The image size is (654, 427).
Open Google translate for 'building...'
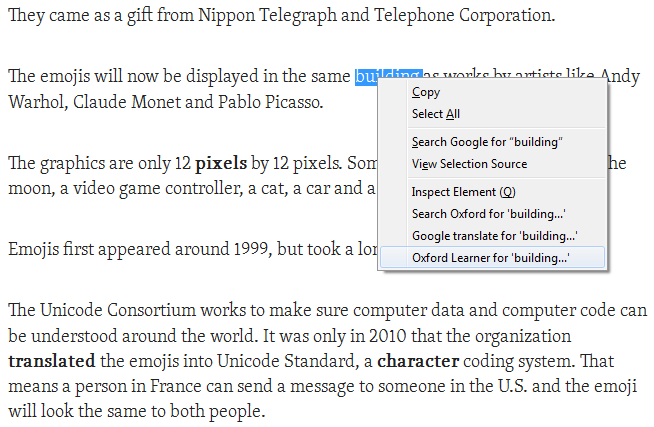[492, 236]
